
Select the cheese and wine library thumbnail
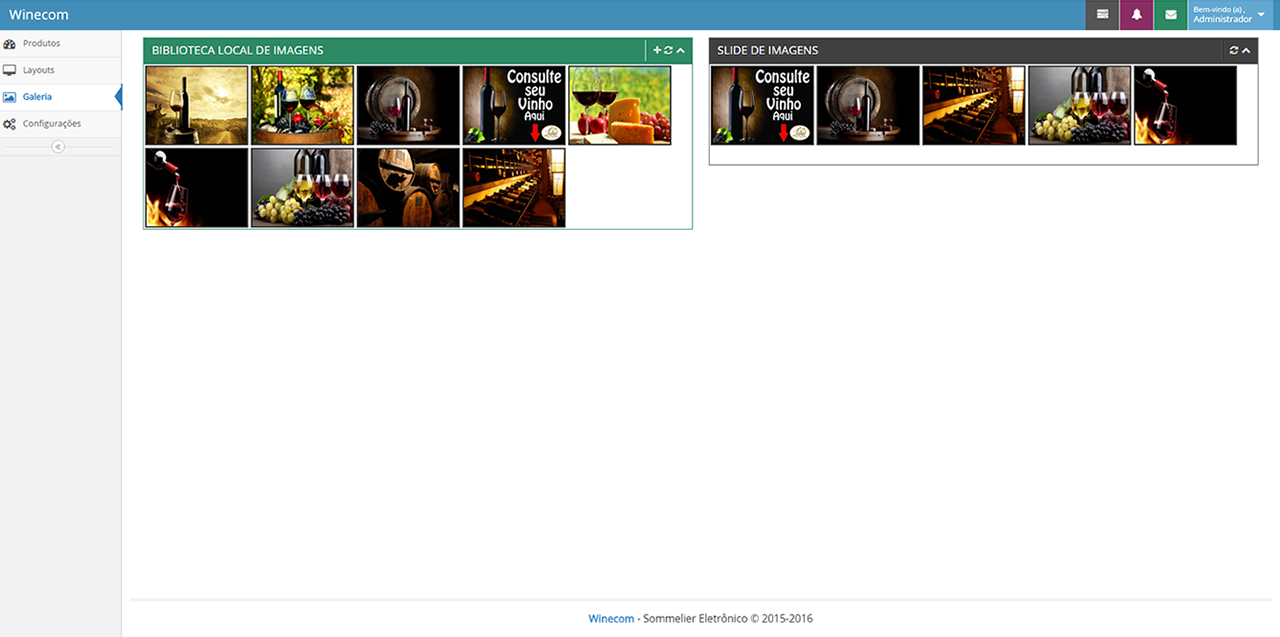(x=620, y=106)
